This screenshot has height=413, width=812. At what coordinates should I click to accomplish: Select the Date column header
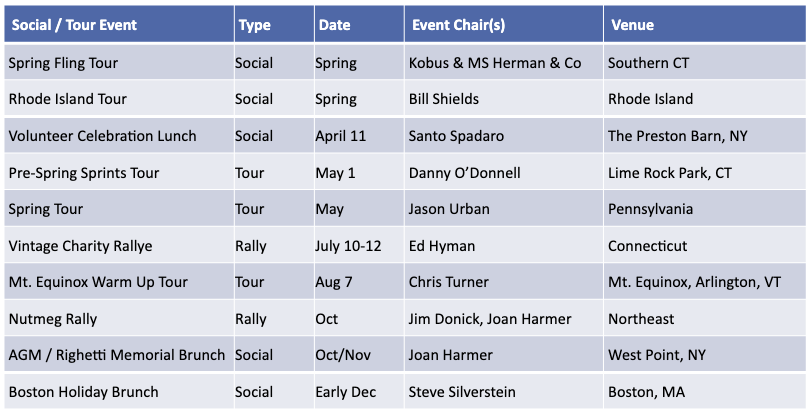pos(334,25)
